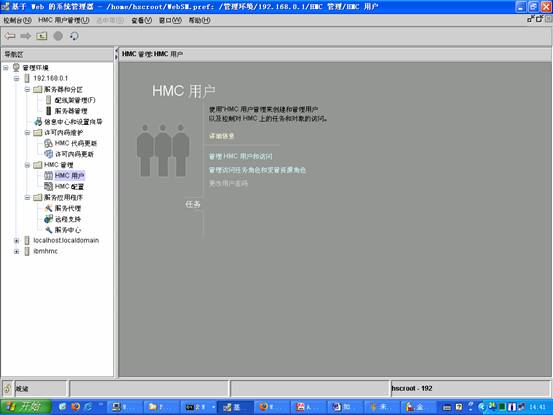Expand the ibmhmc node
This screenshot has width=553, height=415.
pyautogui.click(x=16, y=251)
